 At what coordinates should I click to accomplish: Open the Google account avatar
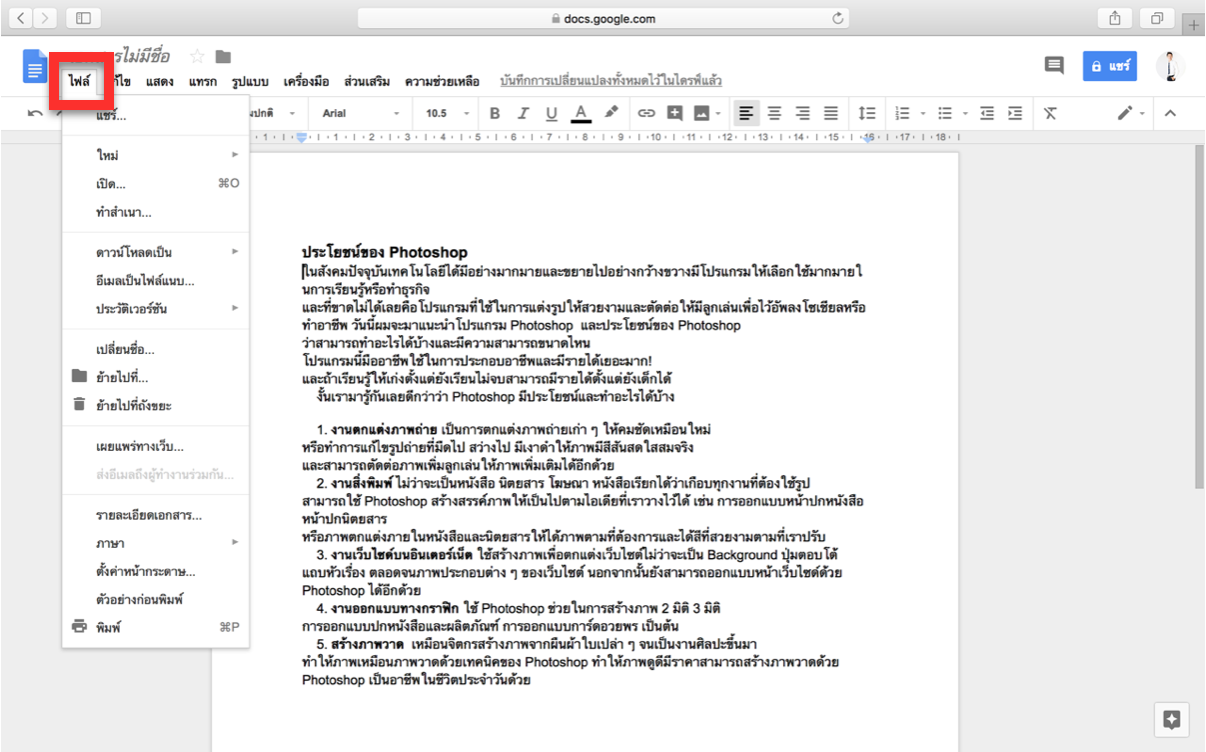click(x=1170, y=66)
